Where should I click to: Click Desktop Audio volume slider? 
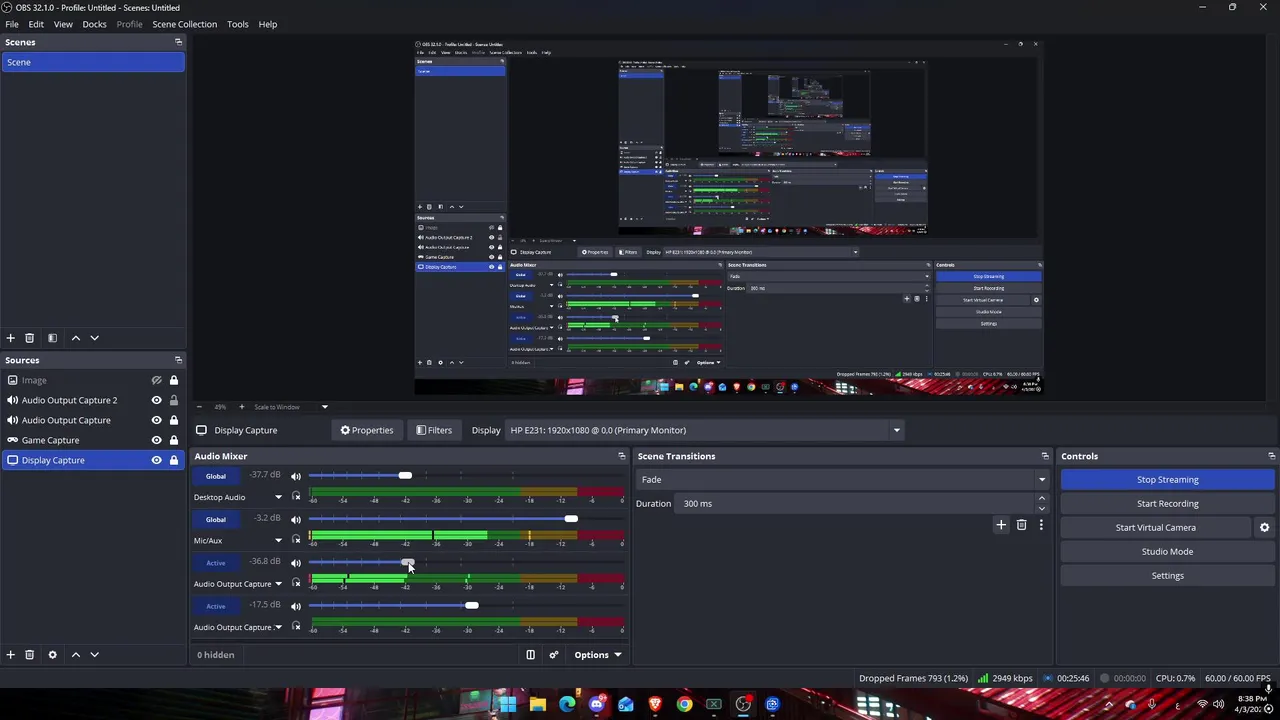pyautogui.click(x=466, y=476)
